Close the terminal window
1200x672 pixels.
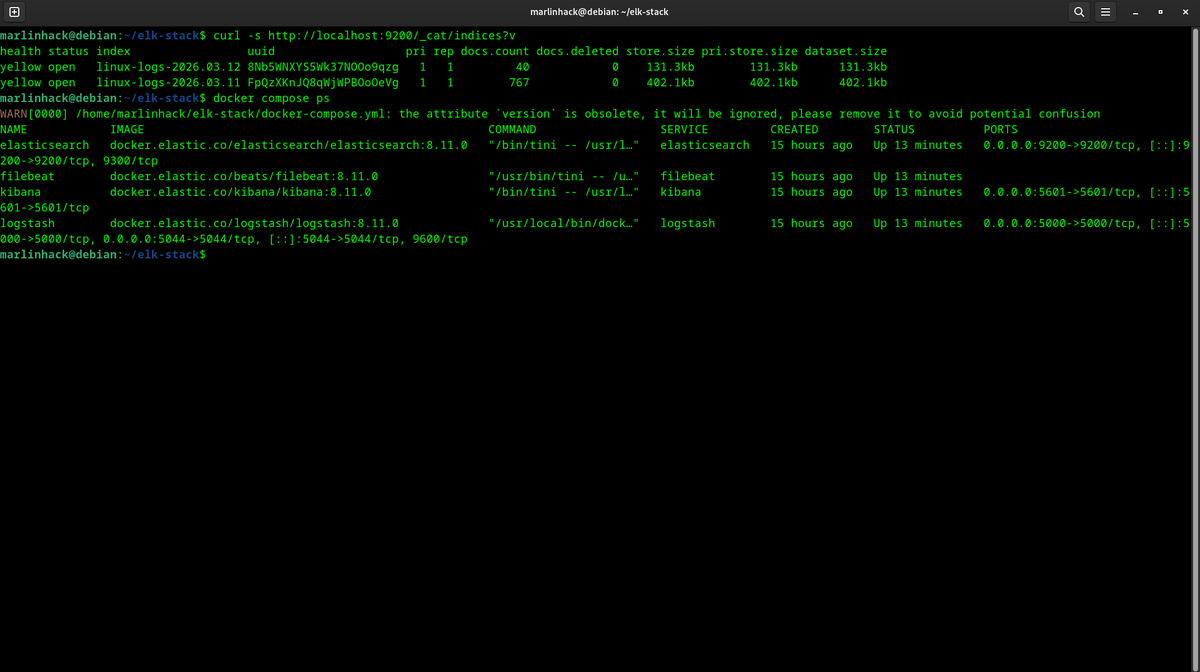point(1184,12)
